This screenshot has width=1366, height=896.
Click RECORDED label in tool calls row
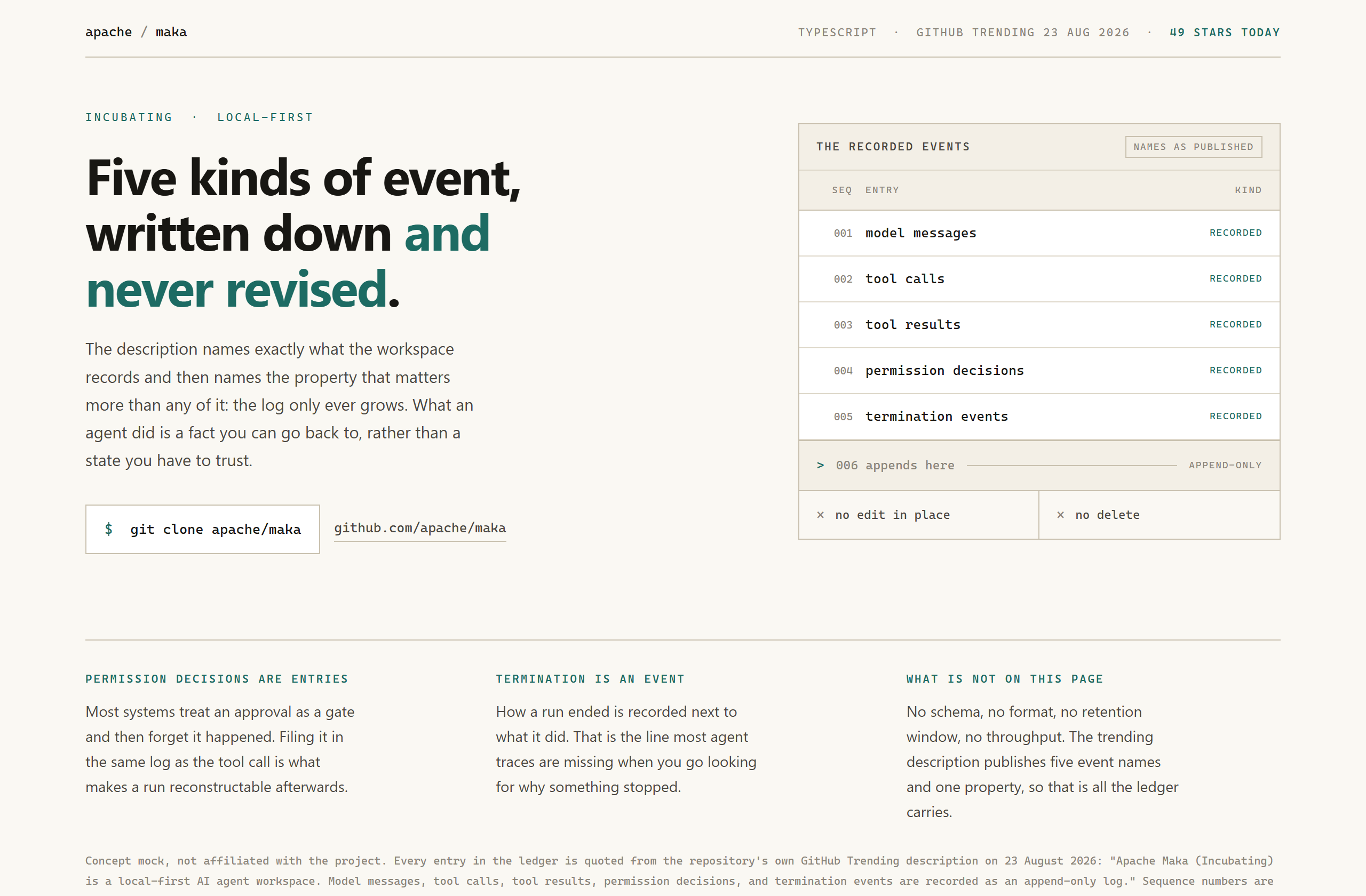click(1236, 279)
